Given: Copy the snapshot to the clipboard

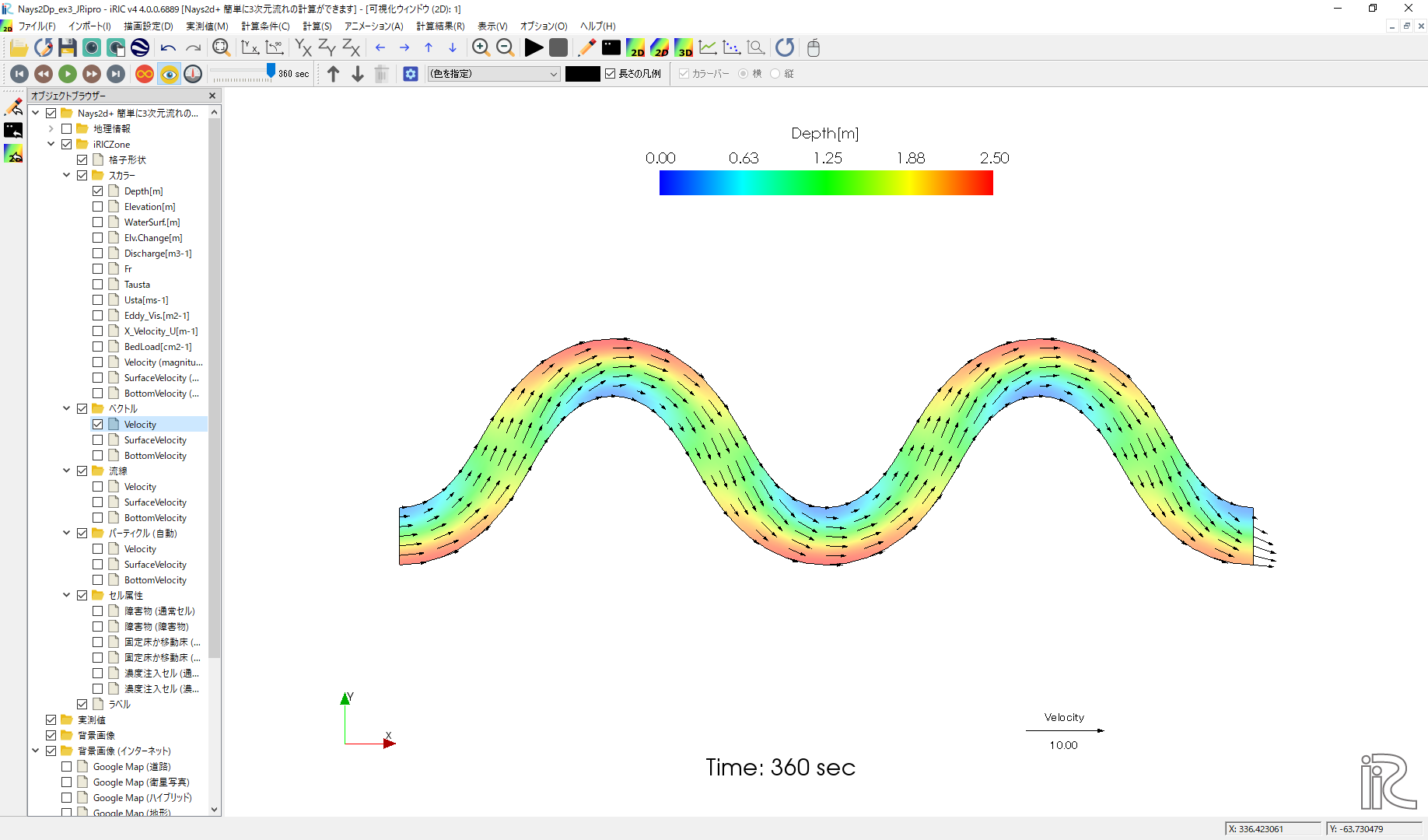Looking at the screenshot, I should pyautogui.click(x=116, y=48).
